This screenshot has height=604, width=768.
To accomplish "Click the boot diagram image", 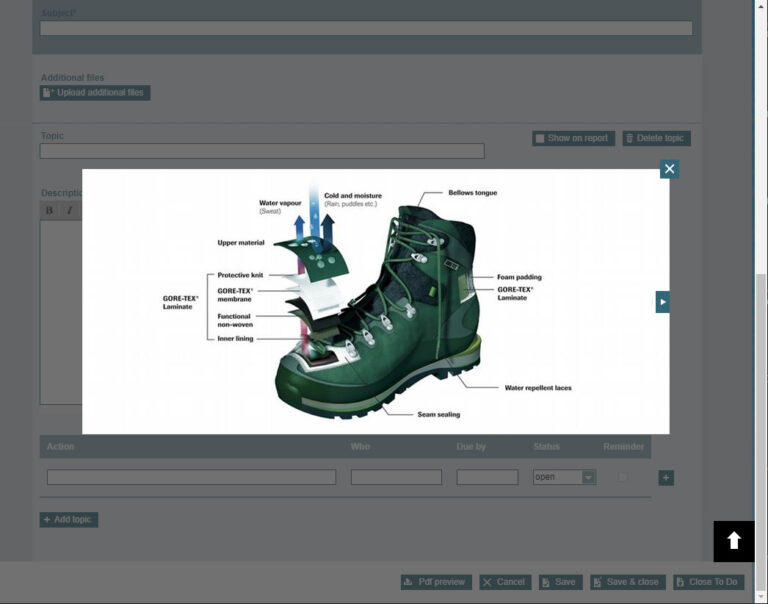I will click(x=375, y=302).
